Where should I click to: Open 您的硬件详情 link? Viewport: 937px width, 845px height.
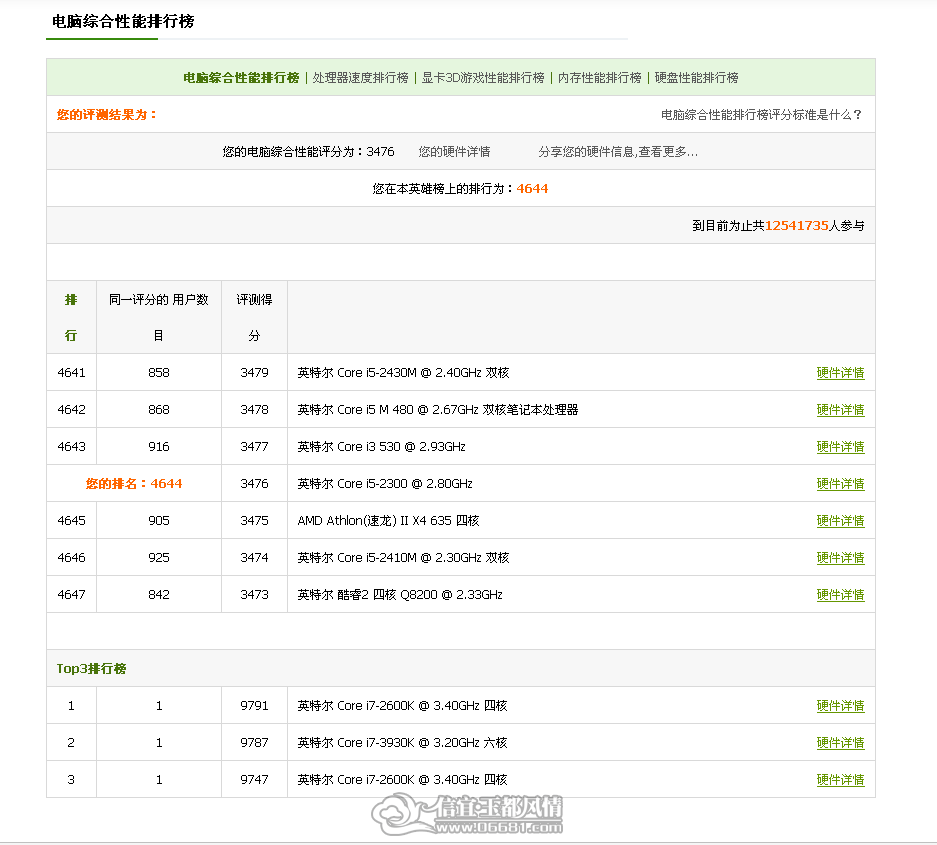tap(454, 152)
